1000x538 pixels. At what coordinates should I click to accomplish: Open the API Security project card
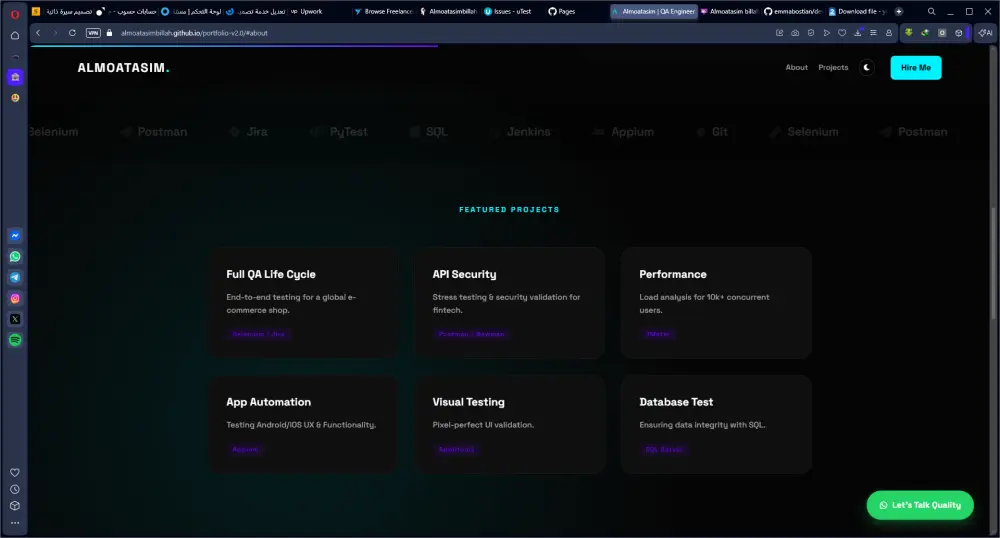(510, 303)
